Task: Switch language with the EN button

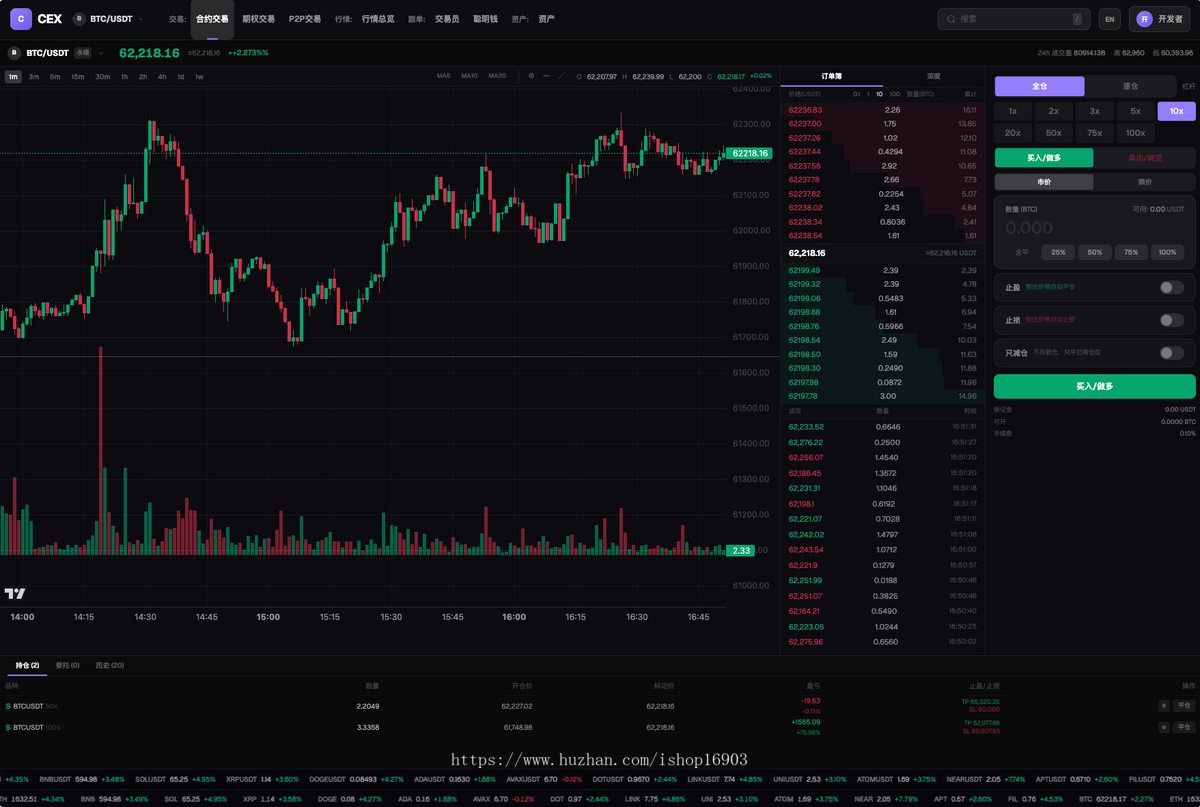Action: pos(1109,19)
